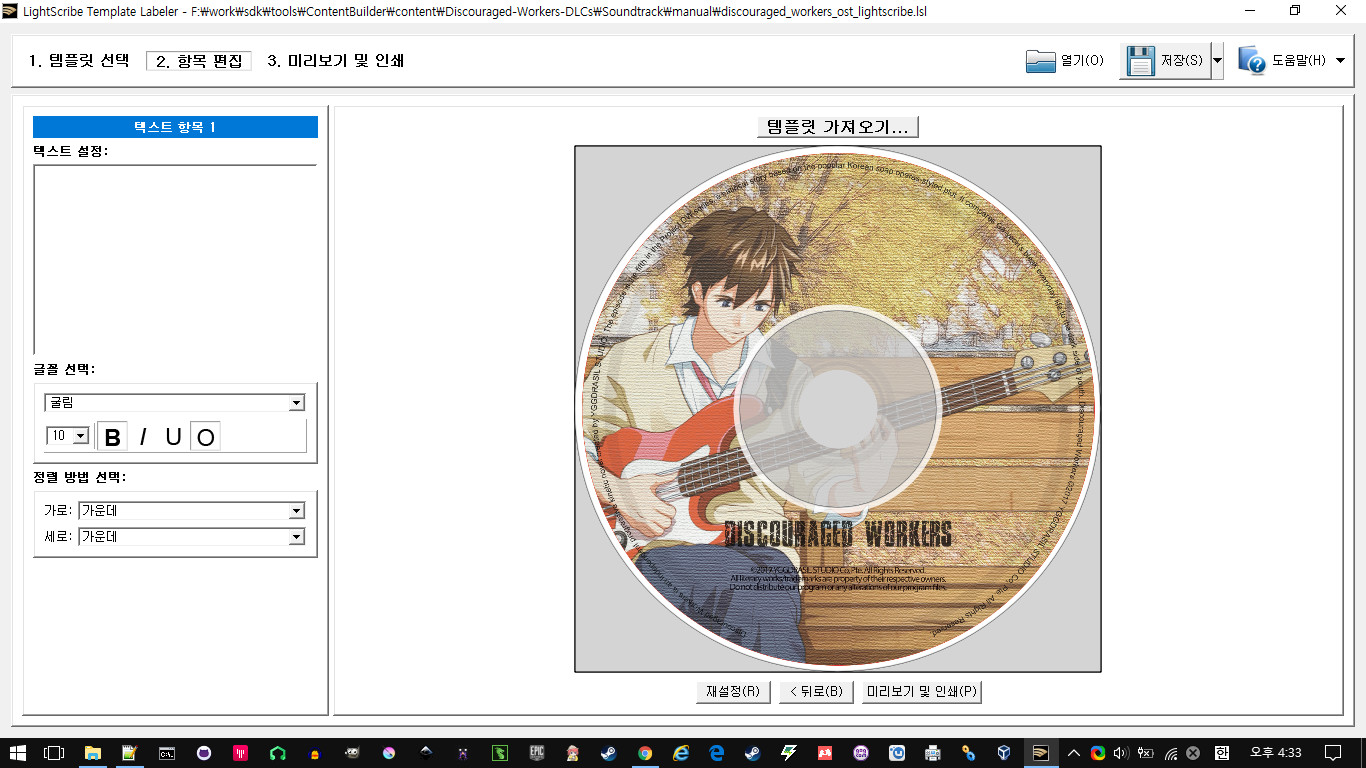Image resolution: width=1366 pixels, height=768 pixels.
Task: Click the < 뒤로(B) back button
Action: coord(816,692)
